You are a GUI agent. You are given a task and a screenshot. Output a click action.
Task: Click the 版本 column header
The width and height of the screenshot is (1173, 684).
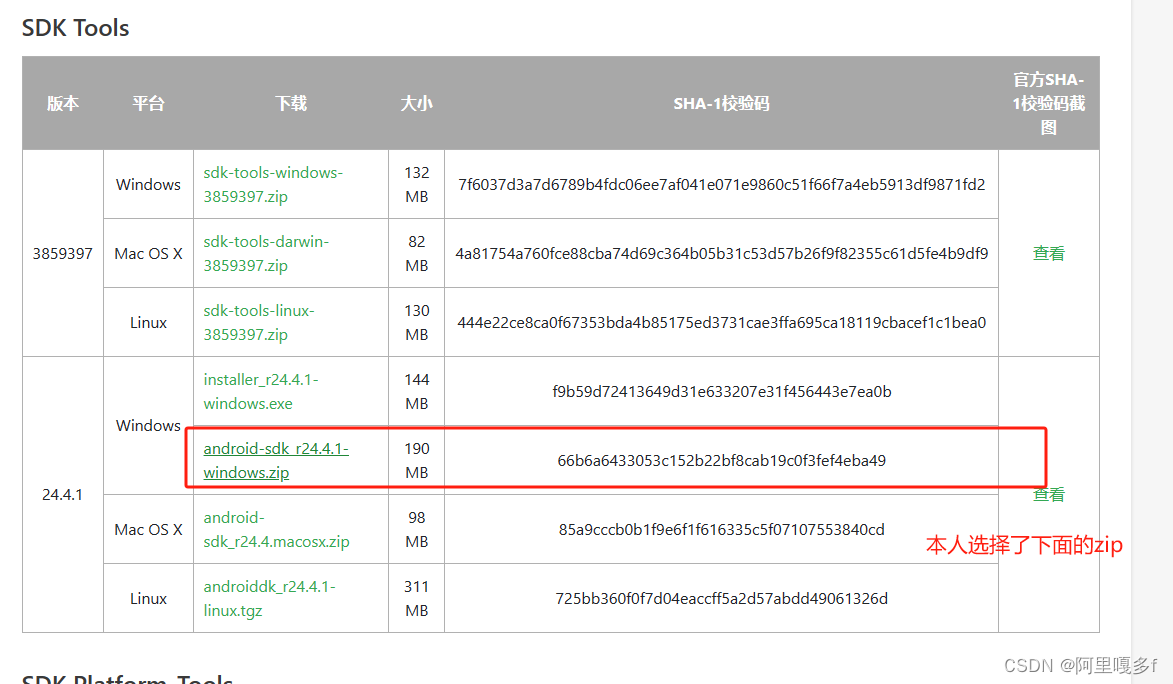(63, 103)
